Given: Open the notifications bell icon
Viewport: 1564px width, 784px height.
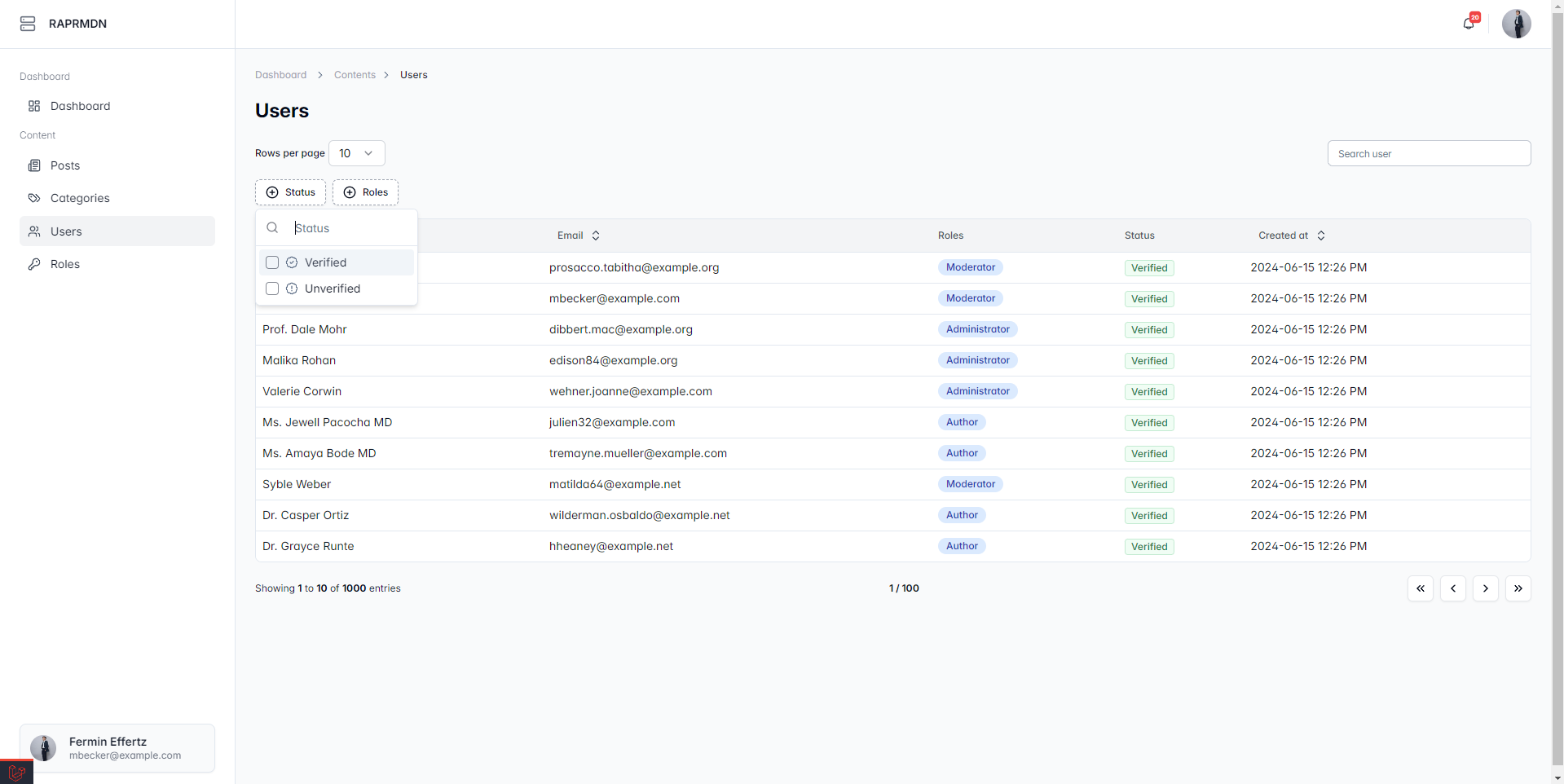Looking at the screenshot, I should click(x=1469, y=24).
